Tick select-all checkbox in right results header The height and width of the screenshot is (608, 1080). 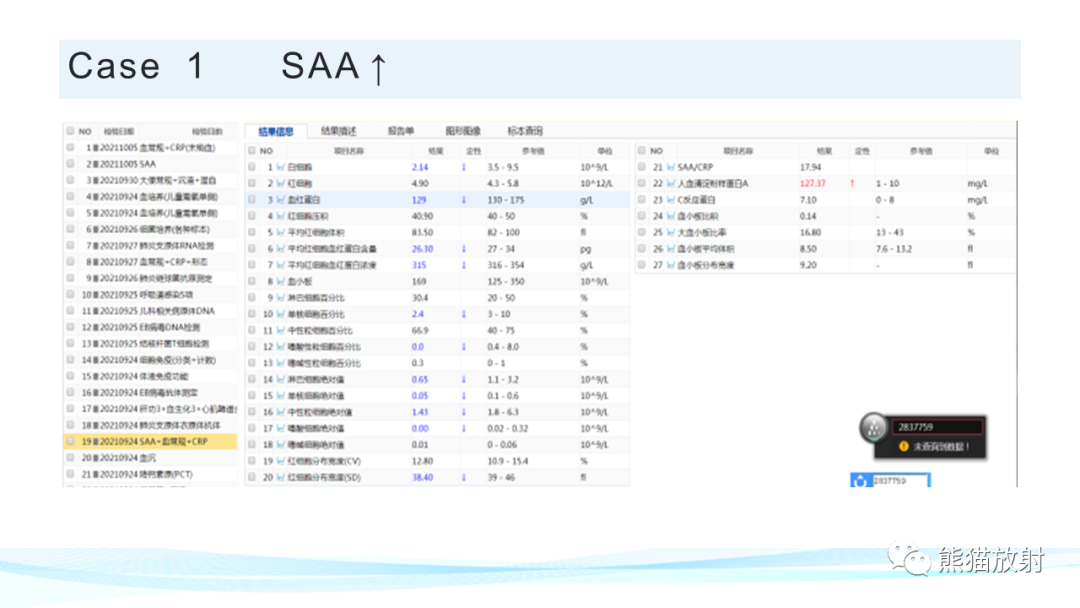point(641,151)
